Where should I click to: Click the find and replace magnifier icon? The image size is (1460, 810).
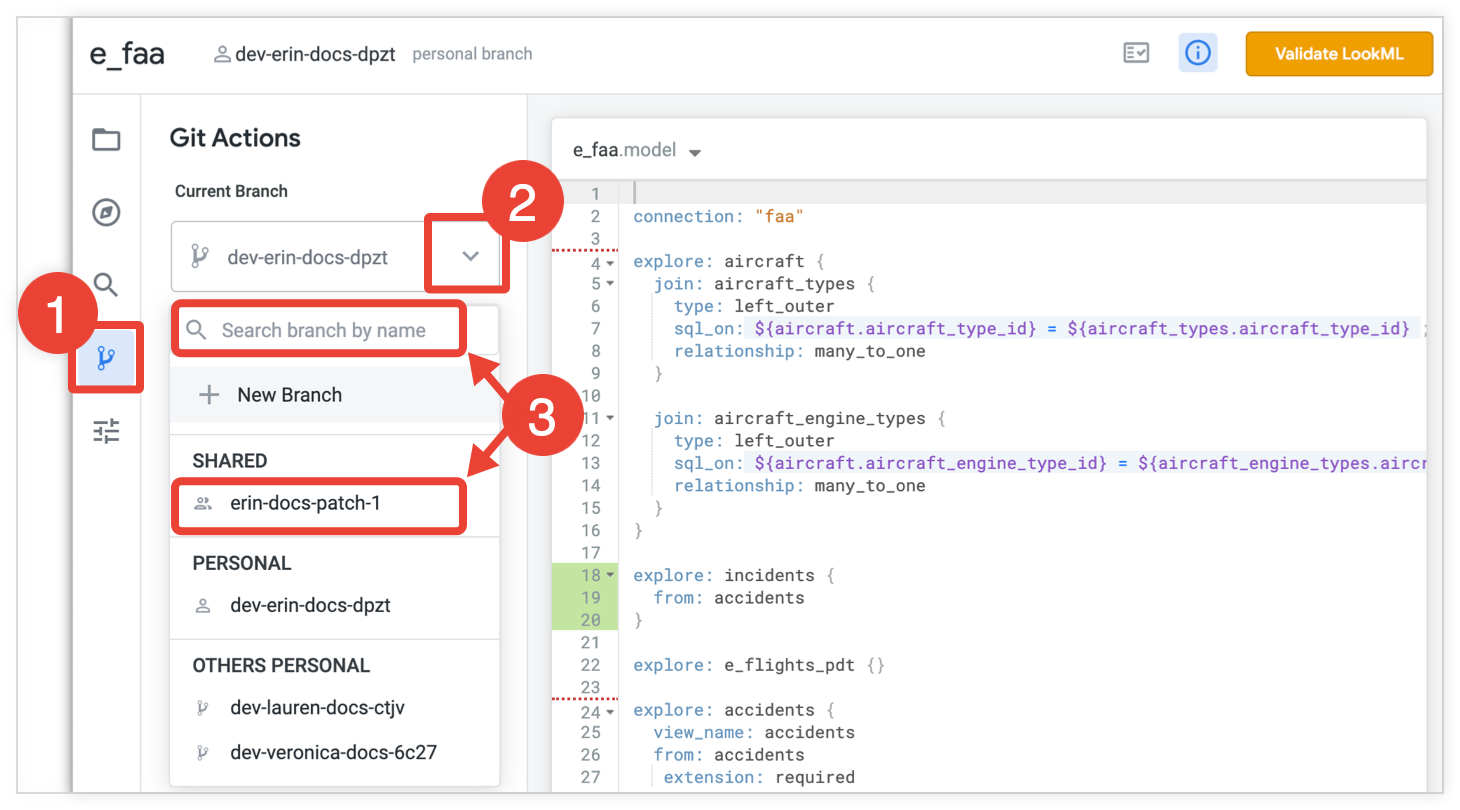(x=106, y=285)
